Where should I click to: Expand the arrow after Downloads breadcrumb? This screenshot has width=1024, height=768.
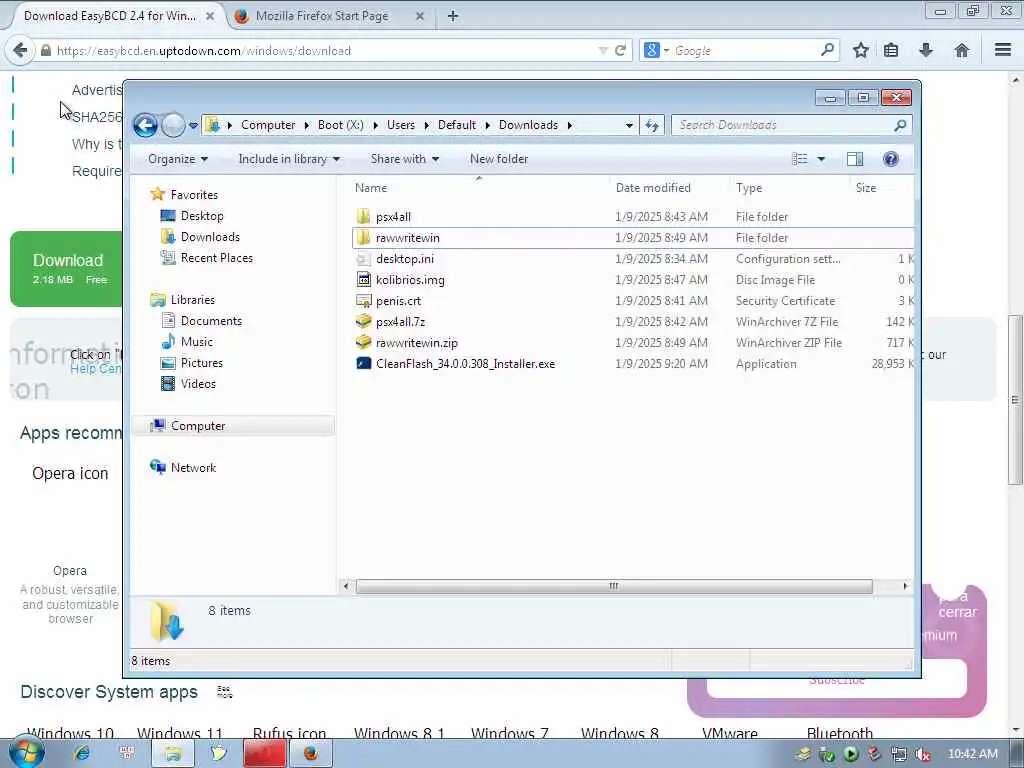point(570,125)
